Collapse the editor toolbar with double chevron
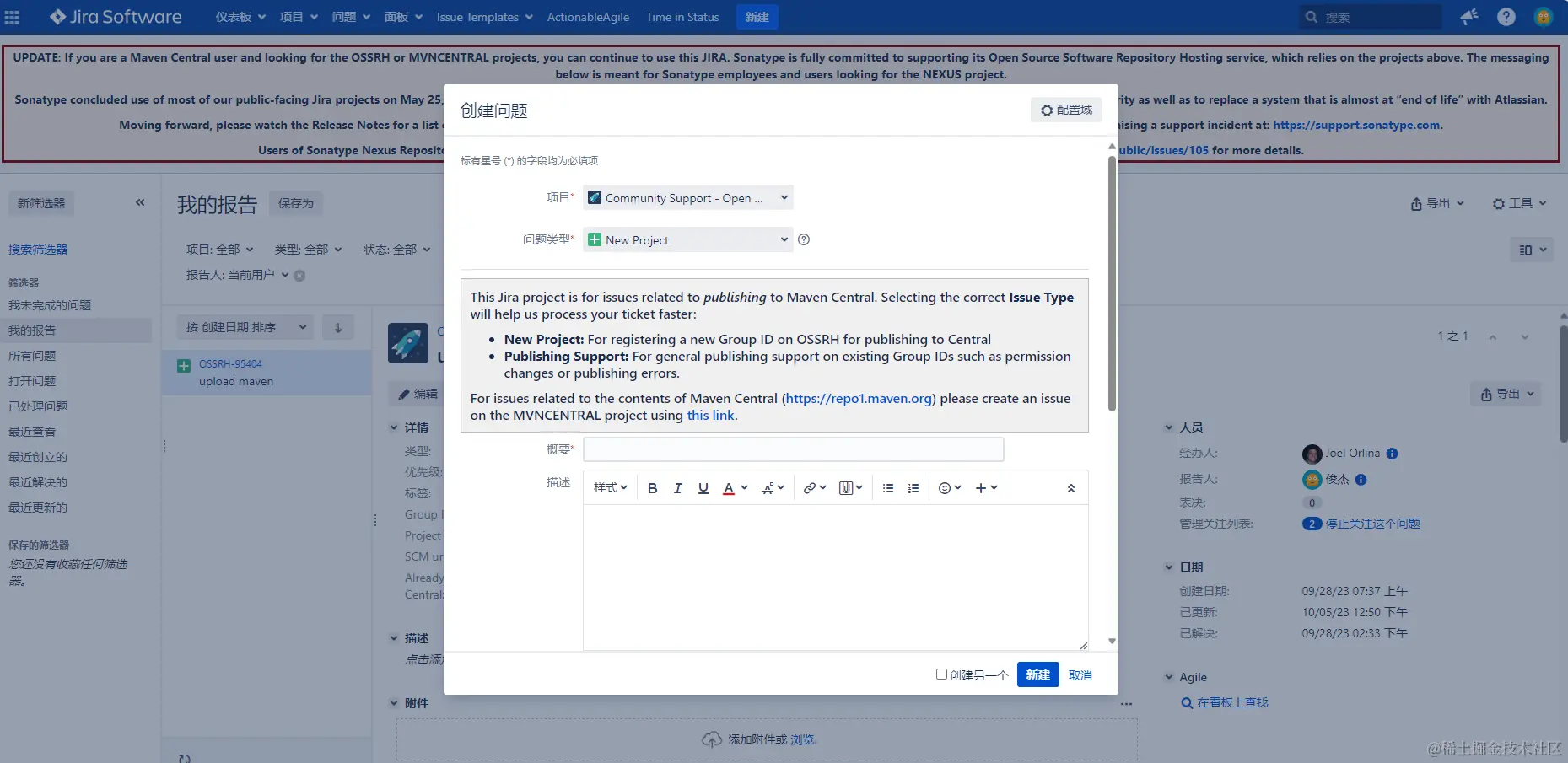 coord(1070,488)
